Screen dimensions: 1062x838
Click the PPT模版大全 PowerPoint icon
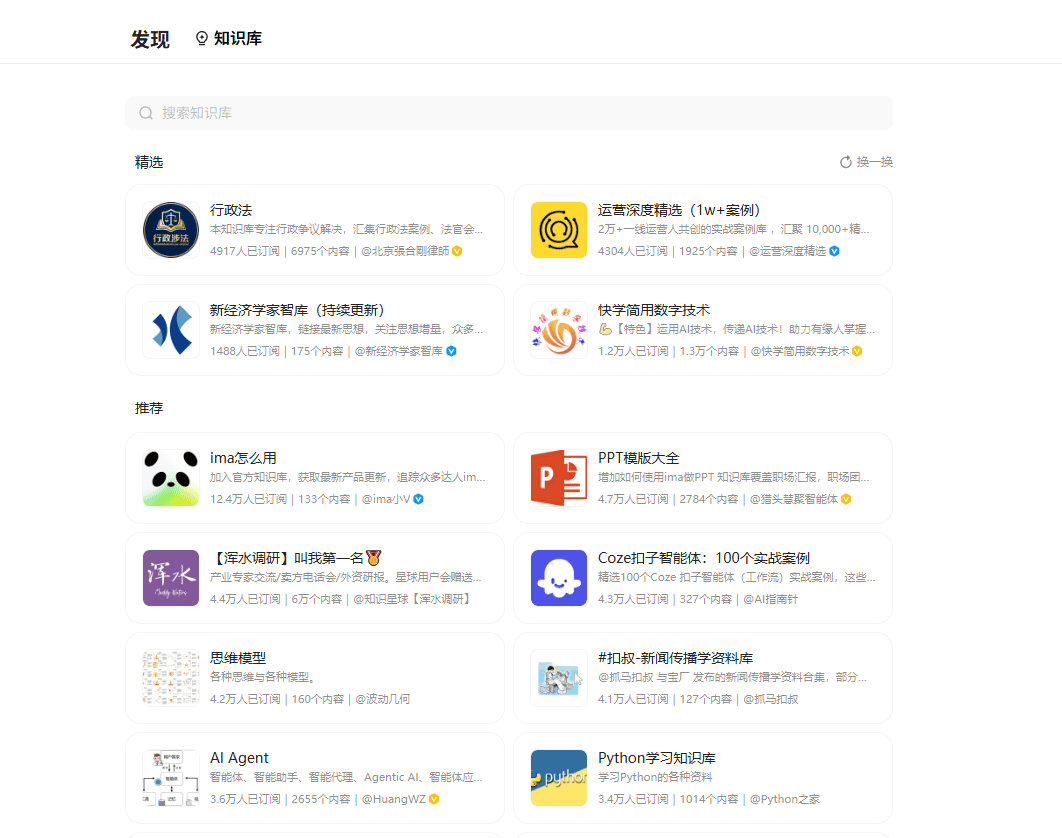click(x=559, y=478)
